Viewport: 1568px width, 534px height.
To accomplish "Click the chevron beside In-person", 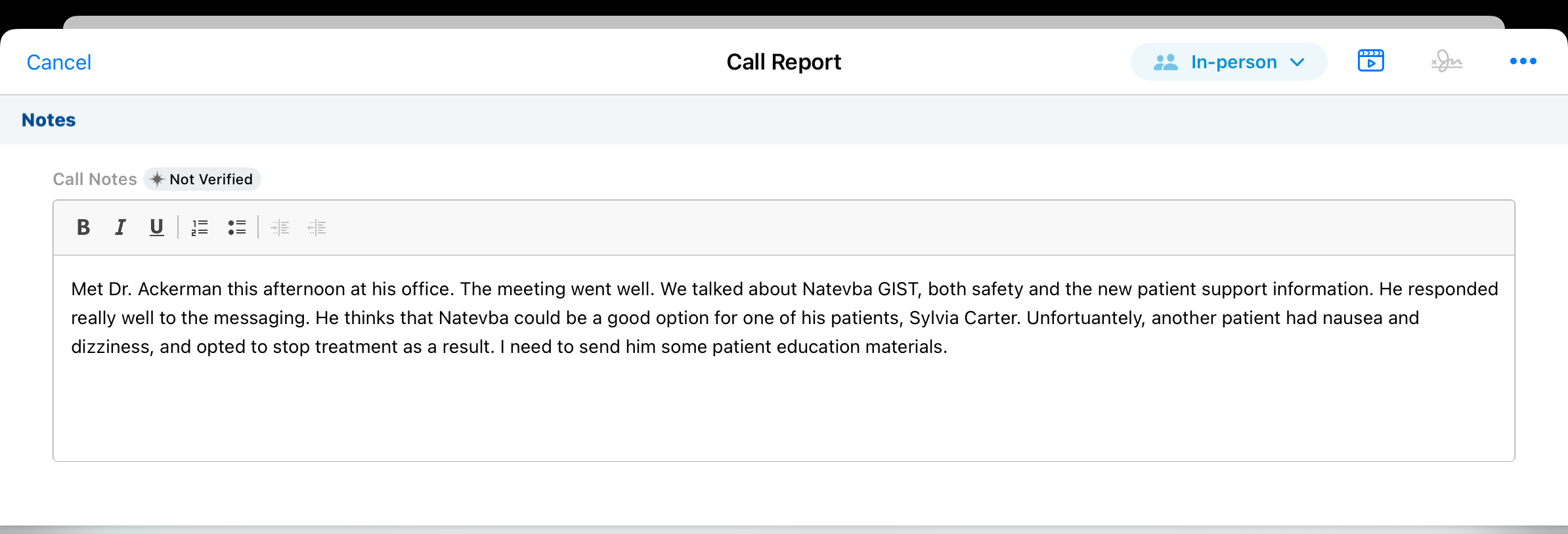I will (1297, 62).
